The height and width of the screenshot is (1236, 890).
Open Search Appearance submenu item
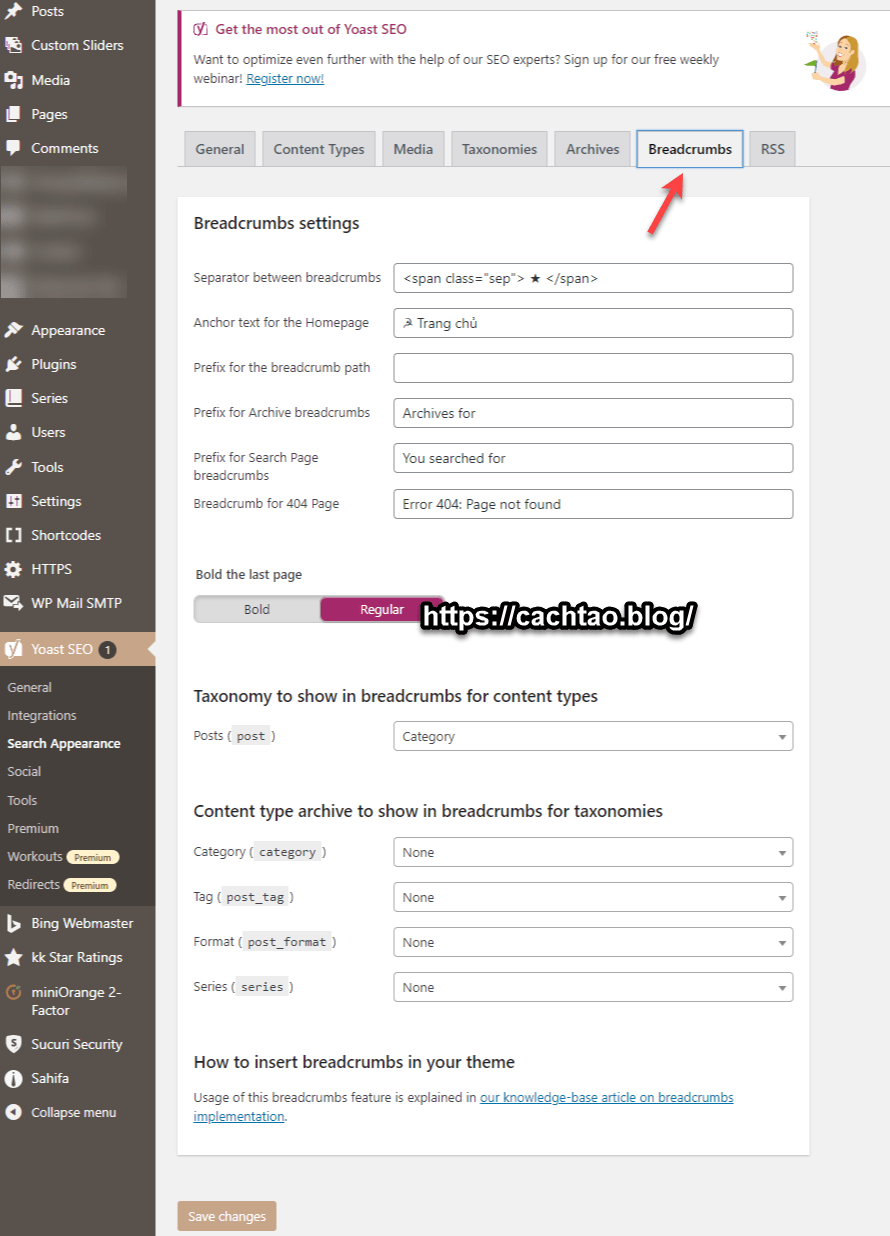tap(64, 743)
